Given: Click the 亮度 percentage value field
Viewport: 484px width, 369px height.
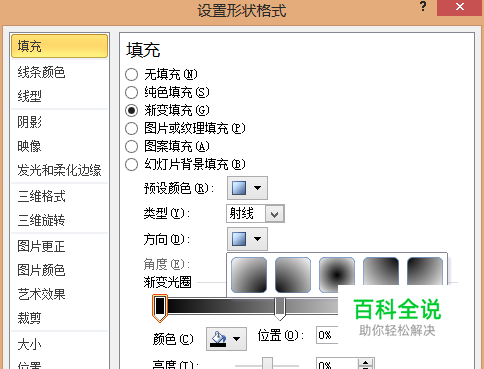Looking at the screenshot, I should [x=337, y=364].
